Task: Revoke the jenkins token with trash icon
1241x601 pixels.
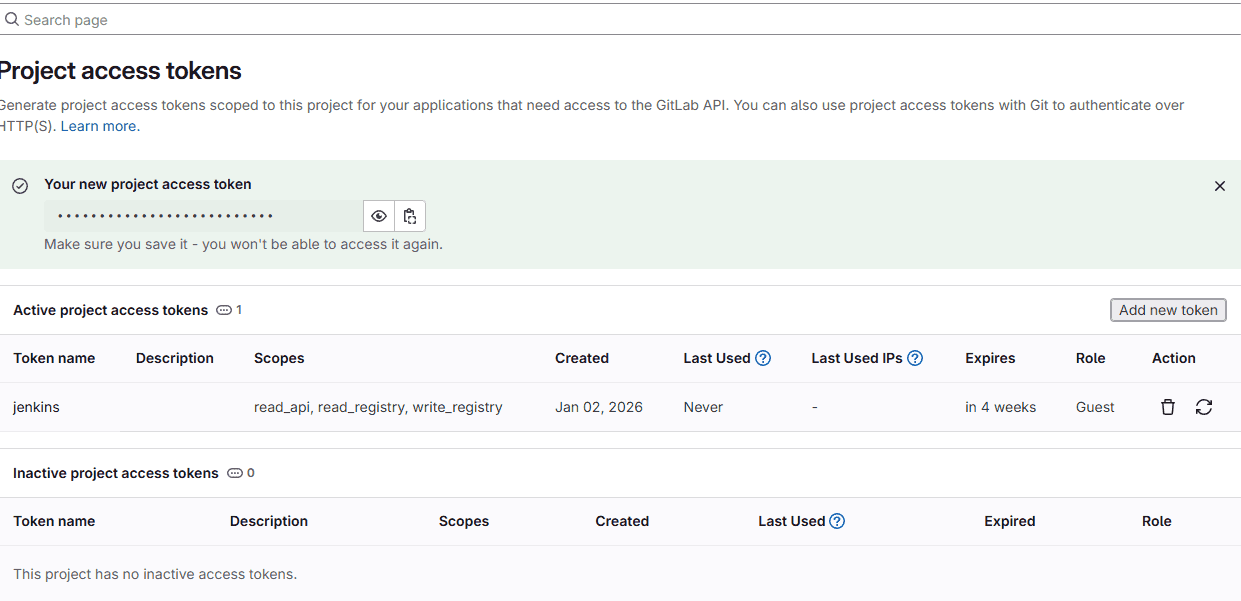Action: pyautogui.click(x=1167, y=407)
